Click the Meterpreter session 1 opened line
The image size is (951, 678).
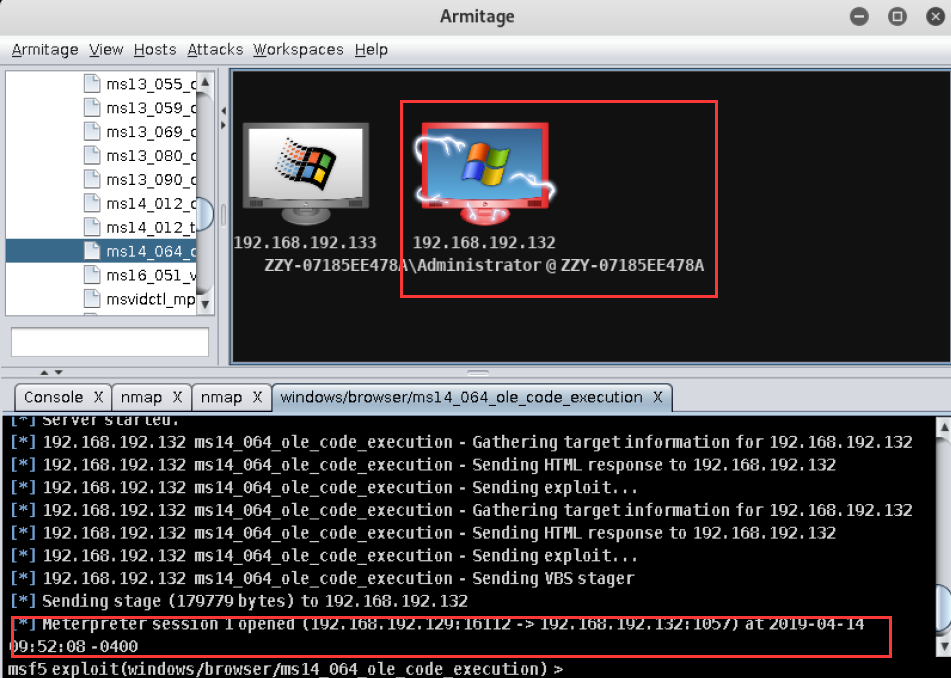[x=437, y=635]
